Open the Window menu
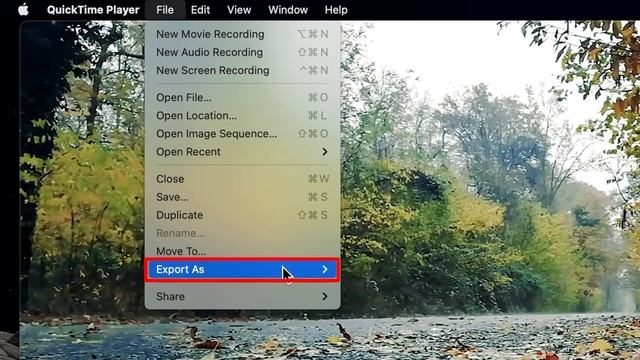Image resolution: width=640 pixels, height=360 pixels. [288, 10]
